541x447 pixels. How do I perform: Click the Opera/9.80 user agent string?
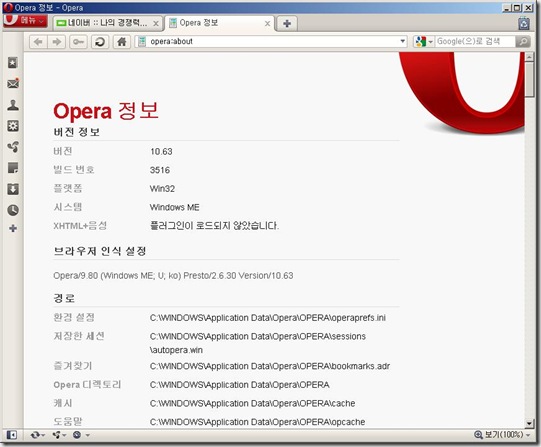click(173, 276)
